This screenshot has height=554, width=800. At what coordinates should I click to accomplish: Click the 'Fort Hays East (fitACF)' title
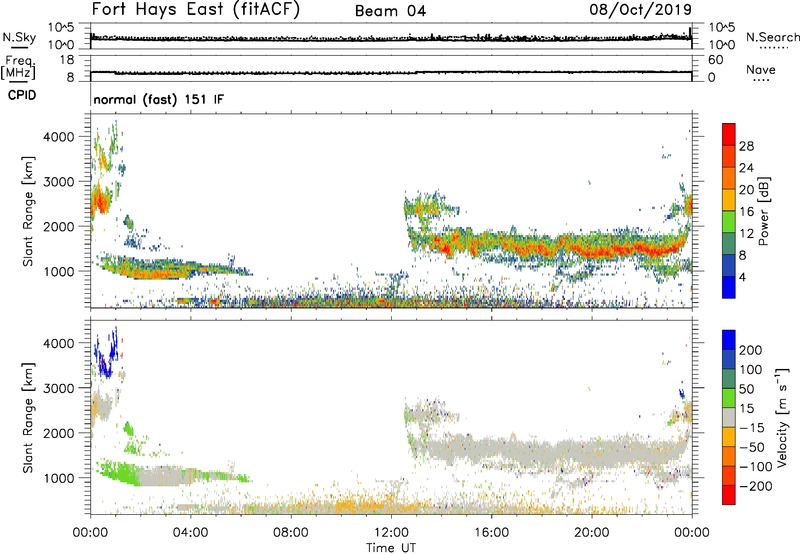(x=196, y=10)
